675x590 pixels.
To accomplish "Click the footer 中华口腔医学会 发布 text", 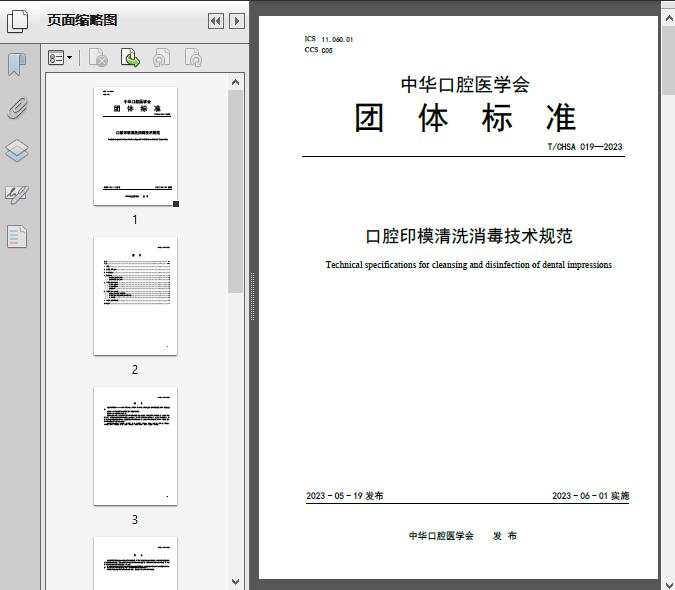I will pyautogui.click(x=463, y=536).
